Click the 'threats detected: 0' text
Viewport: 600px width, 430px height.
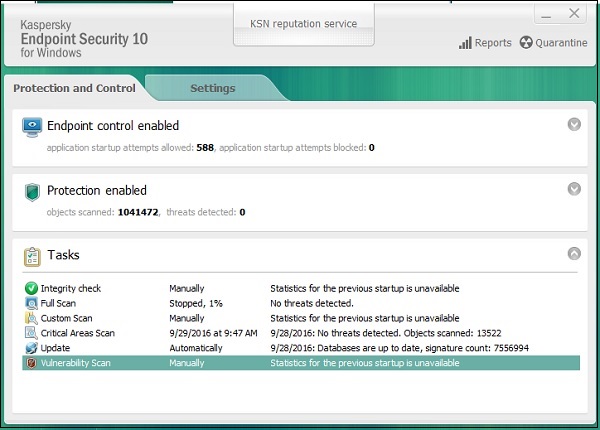206,212
